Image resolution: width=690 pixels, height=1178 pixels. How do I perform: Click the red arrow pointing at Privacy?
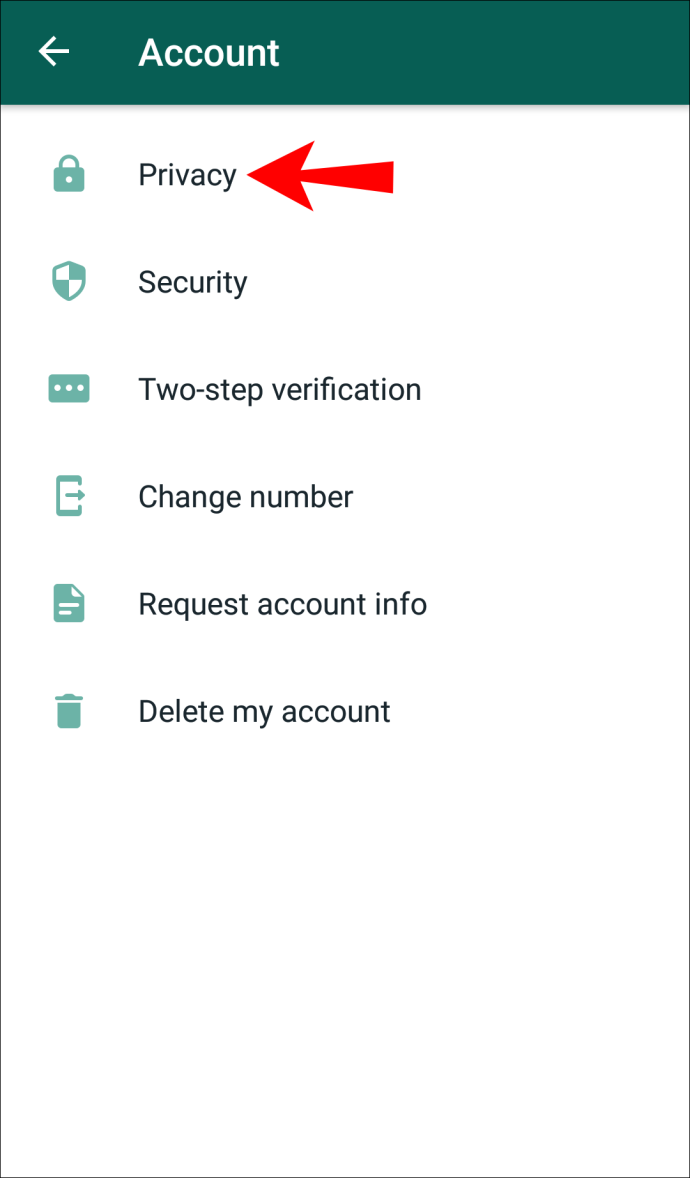tap(320, 176)
